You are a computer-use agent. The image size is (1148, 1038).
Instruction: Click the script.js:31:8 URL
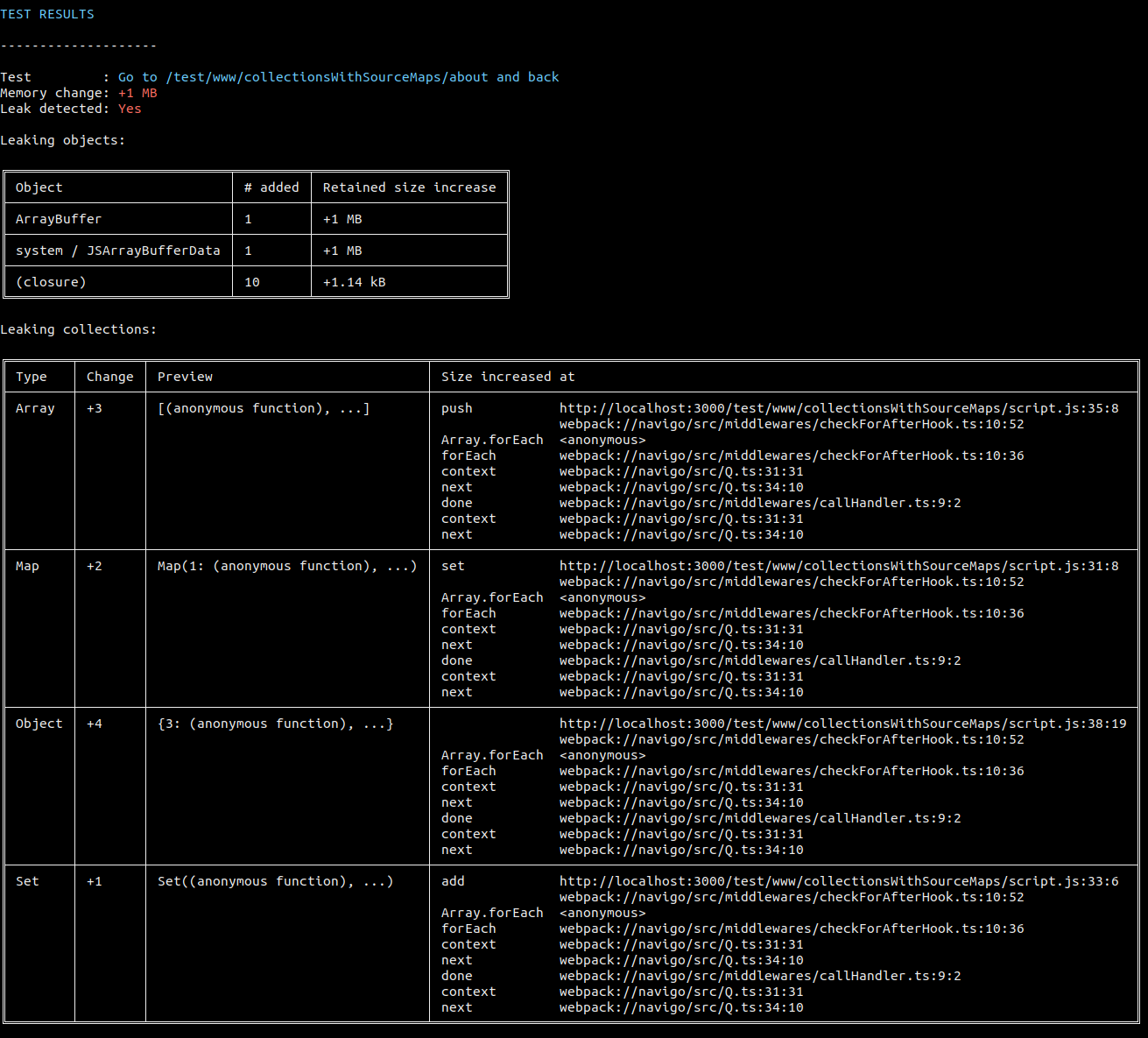click(x=839, y=566)
